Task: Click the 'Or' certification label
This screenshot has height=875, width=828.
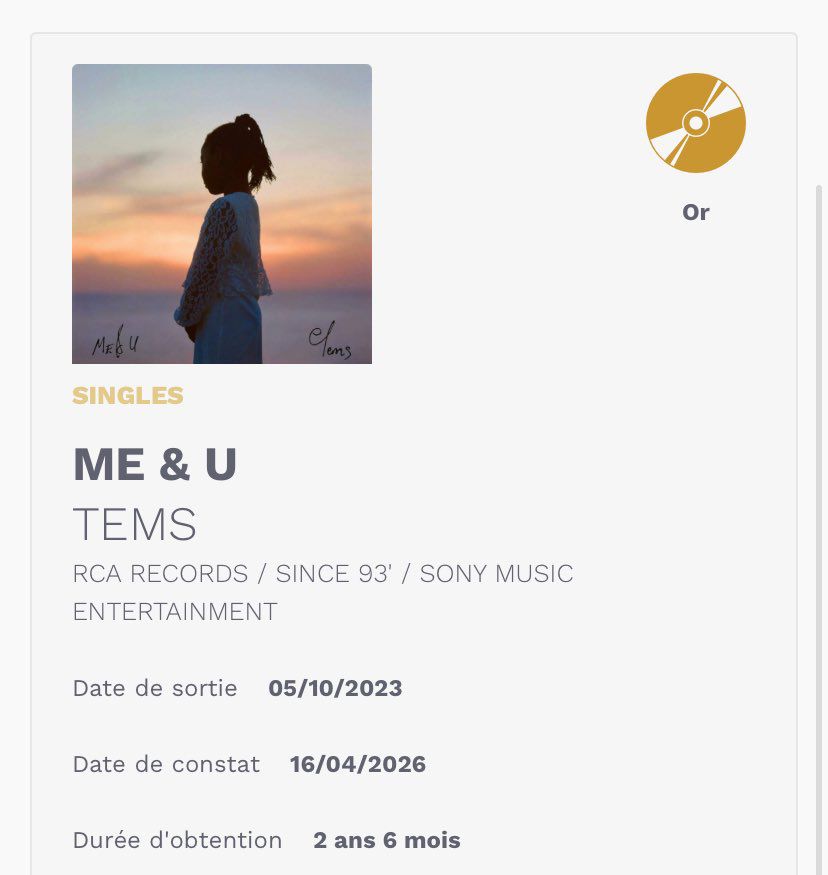Action: [695, 212]
